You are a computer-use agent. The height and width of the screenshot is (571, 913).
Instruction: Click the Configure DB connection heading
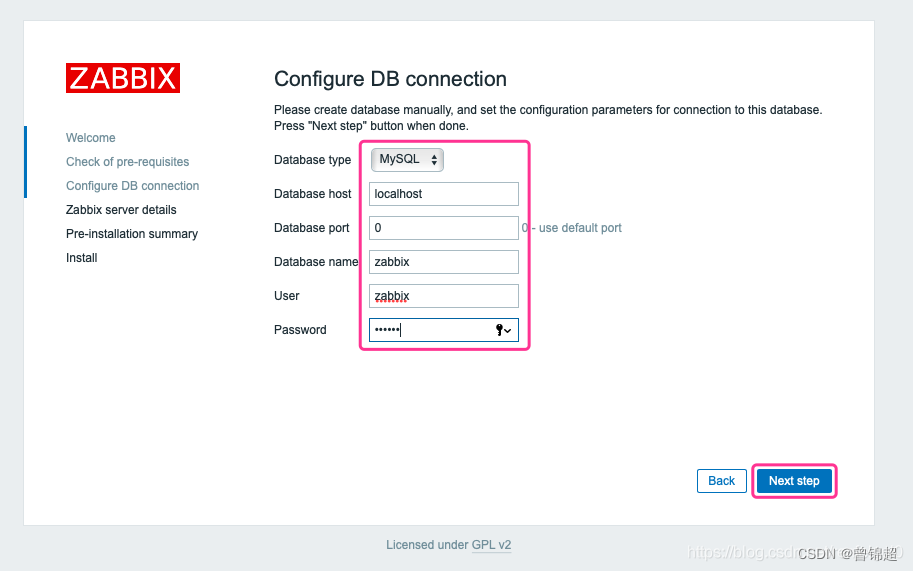pos(390,79)
